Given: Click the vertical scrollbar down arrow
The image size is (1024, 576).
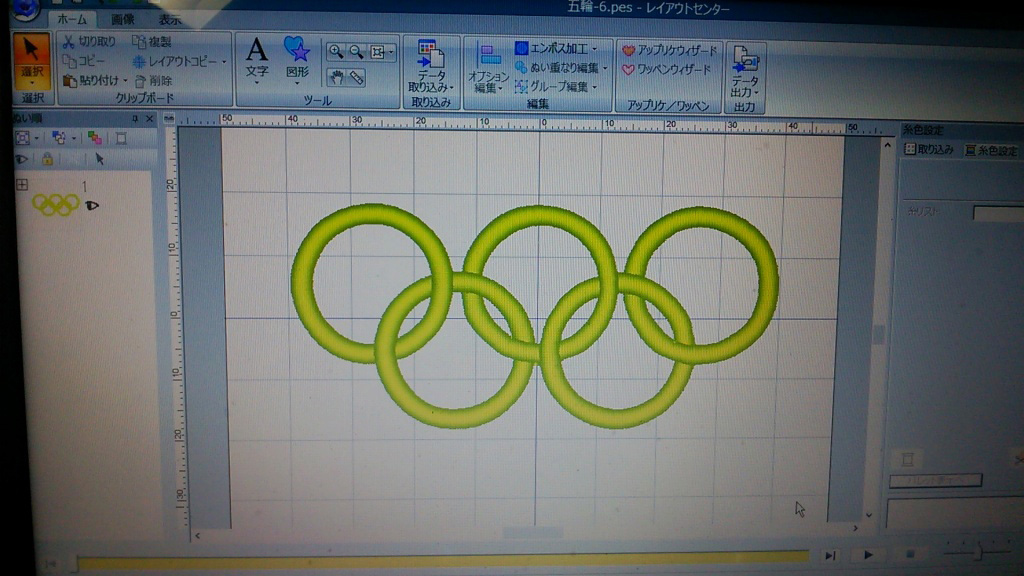Looking at the screenshot, I should (x=869, y=515).
